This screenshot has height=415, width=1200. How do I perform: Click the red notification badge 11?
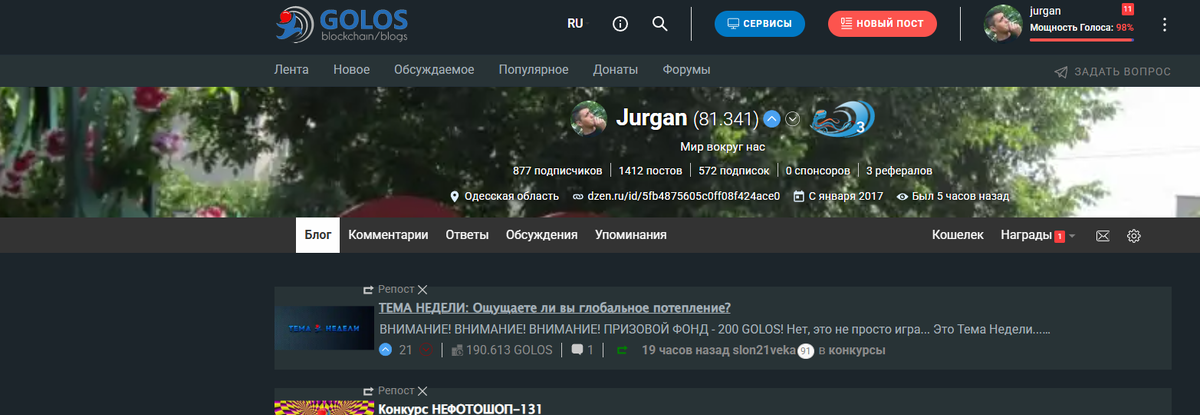(1128, 9)
